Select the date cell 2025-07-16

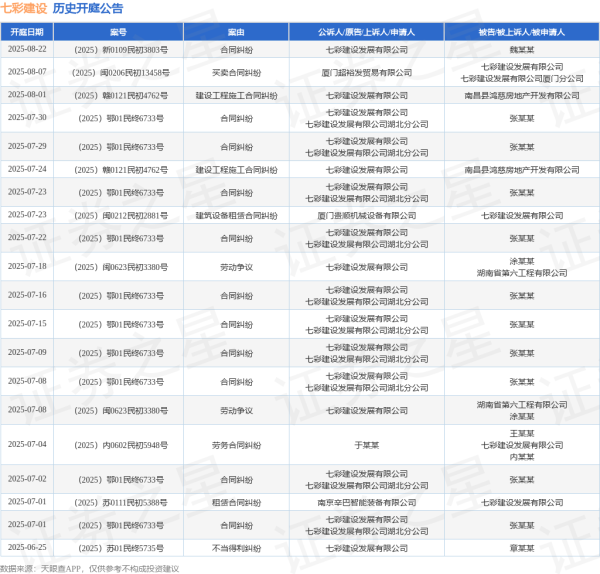coord(27,295)
